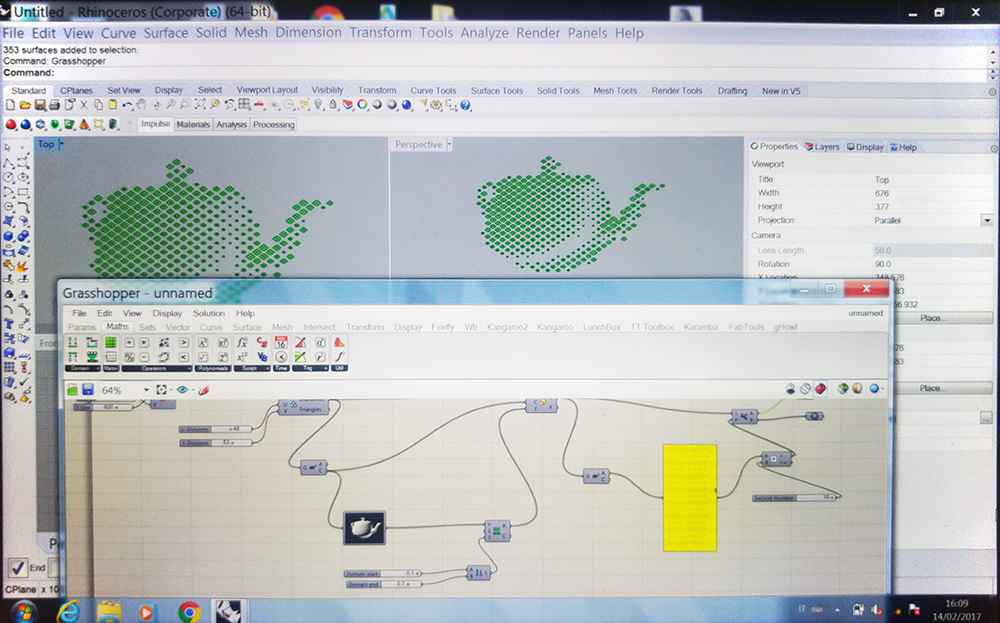The image size is (1000, 623).
Task: Toggle preview selected objects only green icon
Action: 842,389
